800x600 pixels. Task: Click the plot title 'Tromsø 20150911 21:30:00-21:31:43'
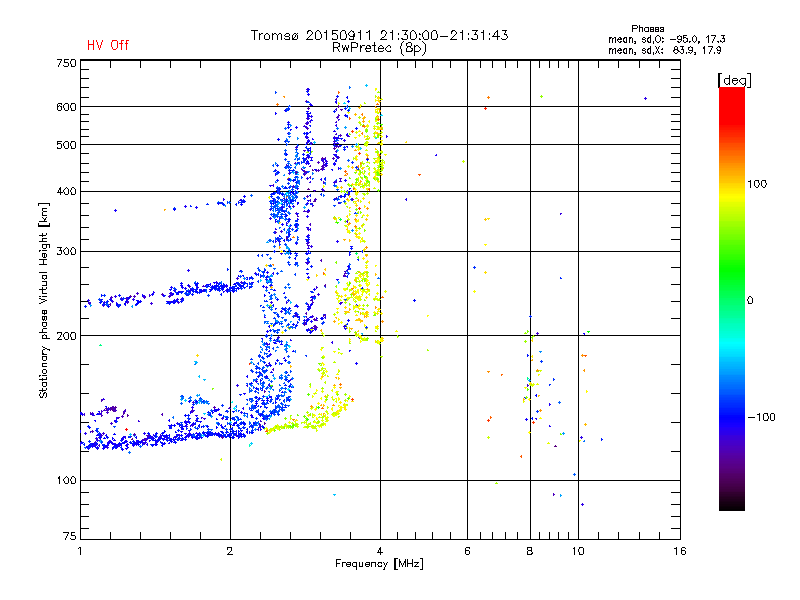379,35
